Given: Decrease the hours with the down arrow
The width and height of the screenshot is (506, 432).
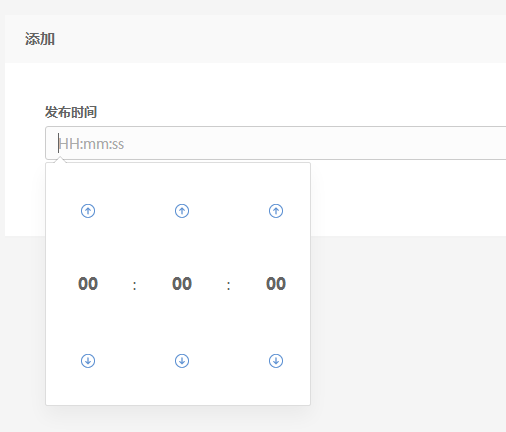Looking at the screenshot, I should coord(88,361).
